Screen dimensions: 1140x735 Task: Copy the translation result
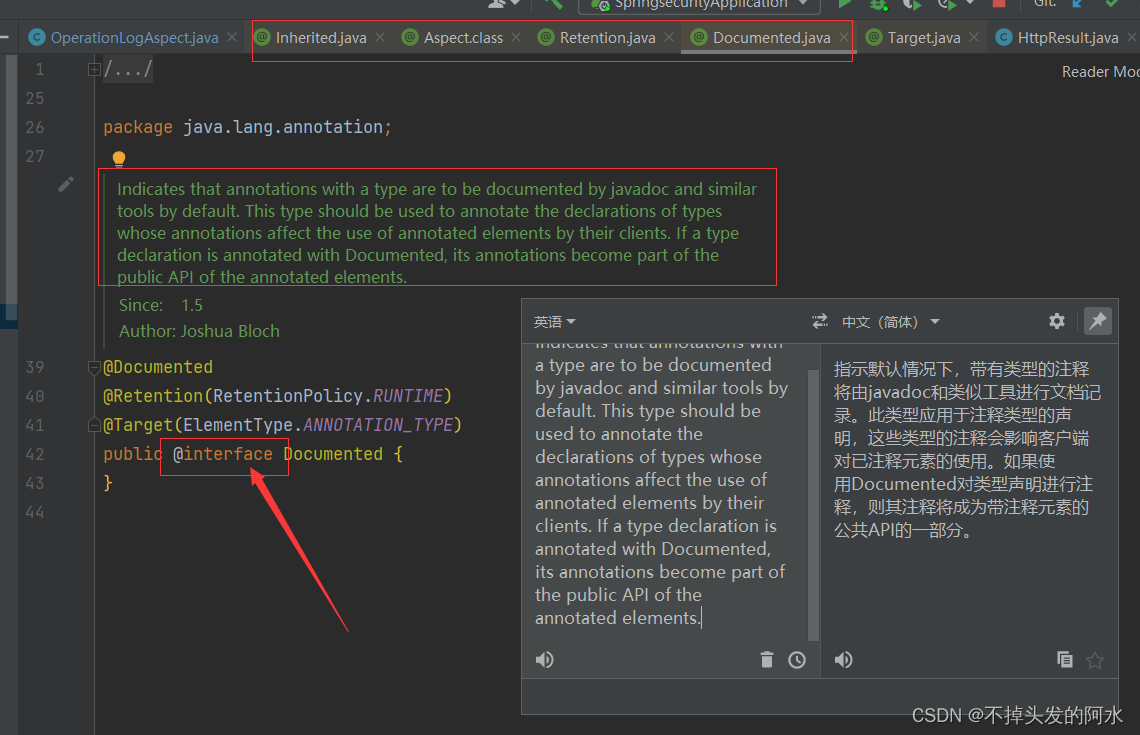[1064, 659]
